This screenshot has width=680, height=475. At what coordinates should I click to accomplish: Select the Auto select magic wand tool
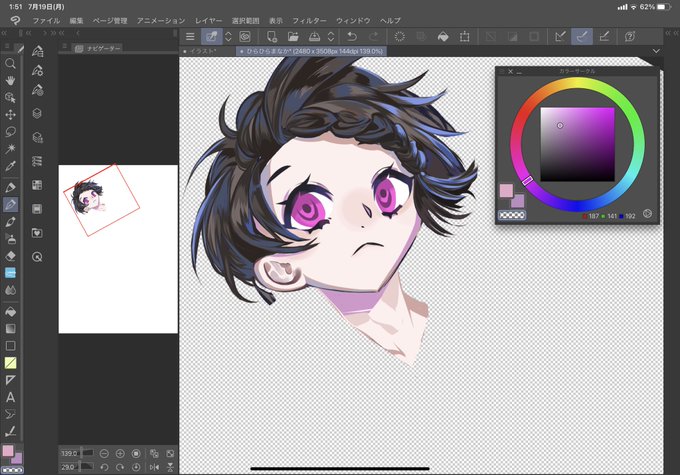pos(10,149)
